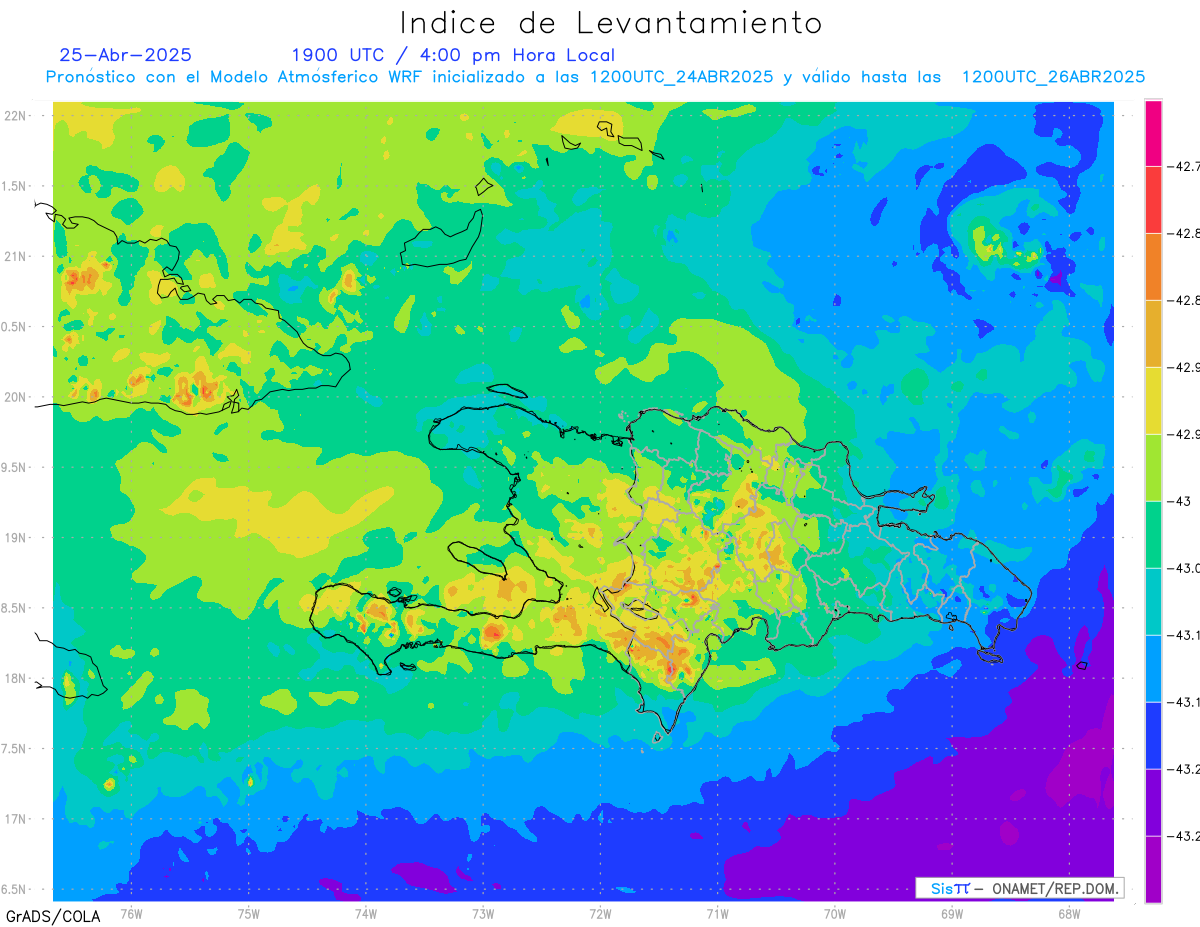Screen dimensions: 1200x927
Task: Select the royal blue legend swatch
Action: tap(1153, 736)
